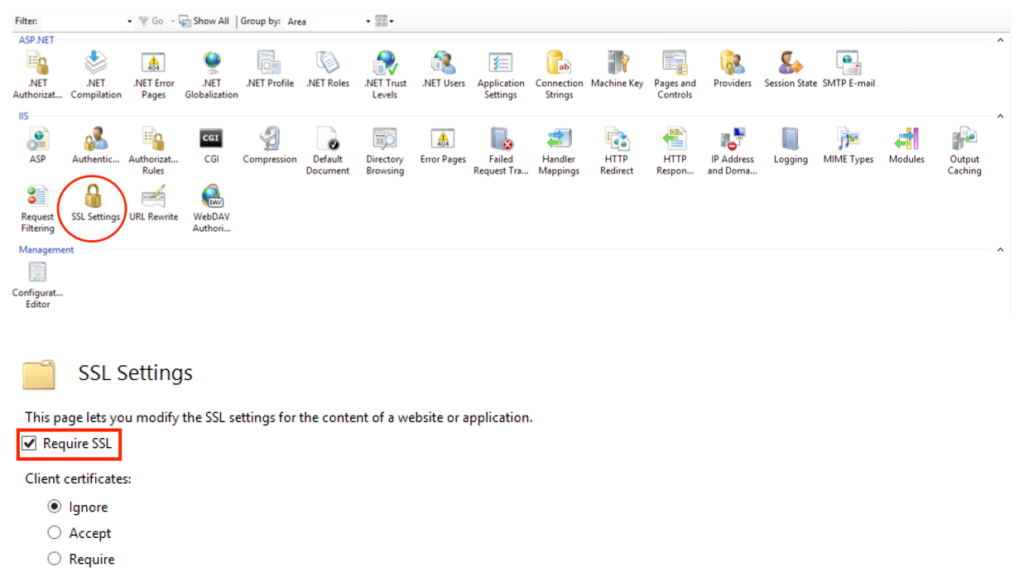Open Compression feature
1024x577 pixels.
[x=269, y=146]
